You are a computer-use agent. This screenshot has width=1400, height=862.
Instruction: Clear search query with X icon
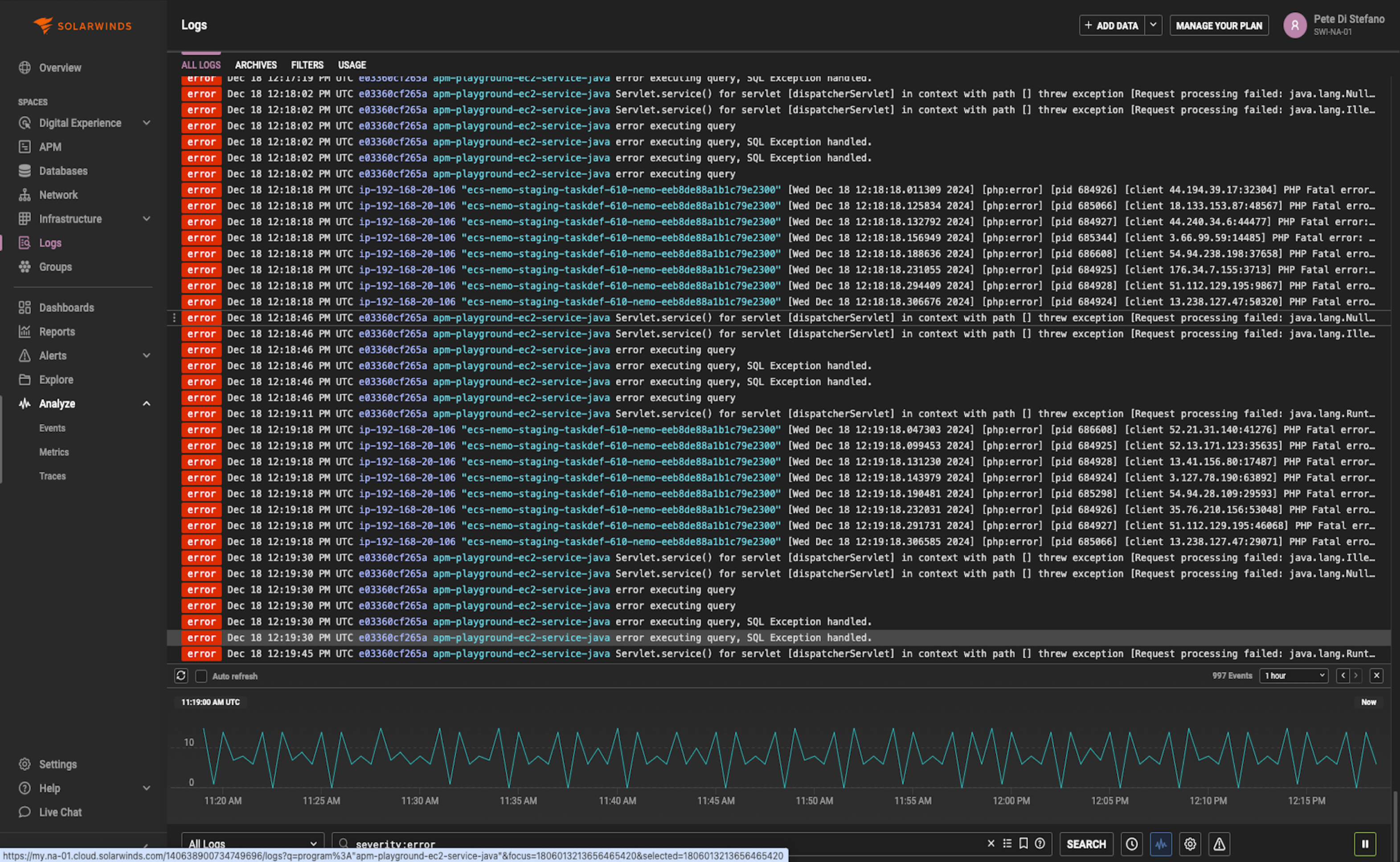point(991,843)
